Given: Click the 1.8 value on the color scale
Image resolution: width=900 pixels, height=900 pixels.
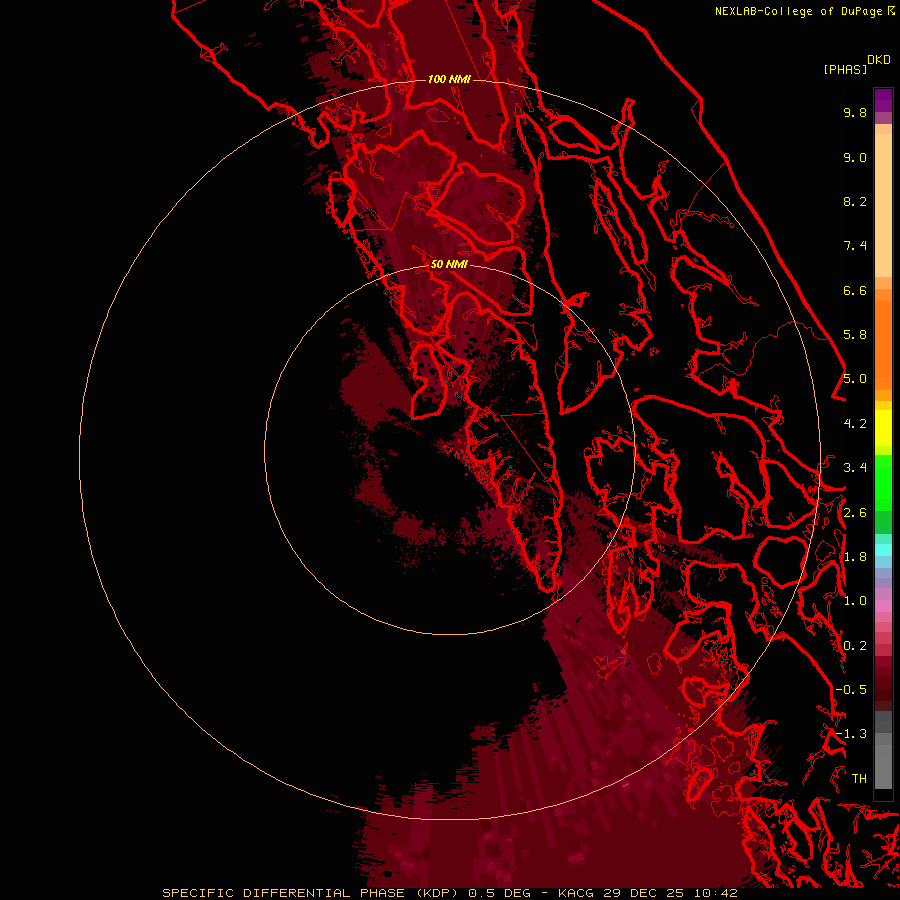Looking at the screenshot, I should click(855, 557).
